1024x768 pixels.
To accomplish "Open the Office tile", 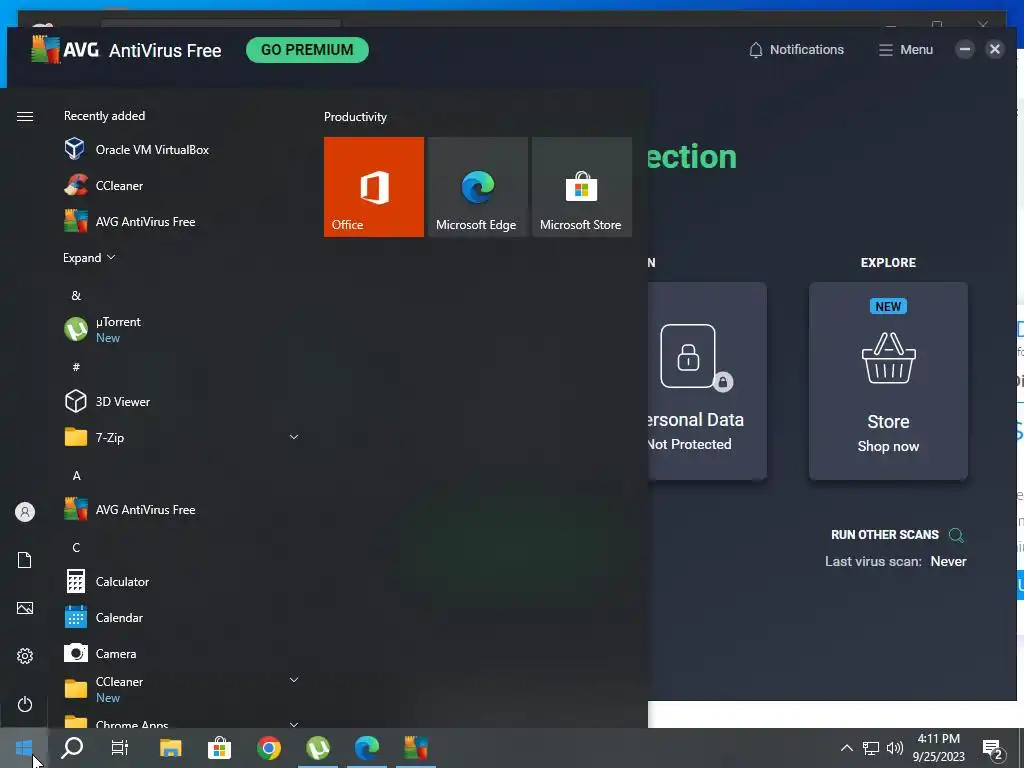I will coord(374,187).
